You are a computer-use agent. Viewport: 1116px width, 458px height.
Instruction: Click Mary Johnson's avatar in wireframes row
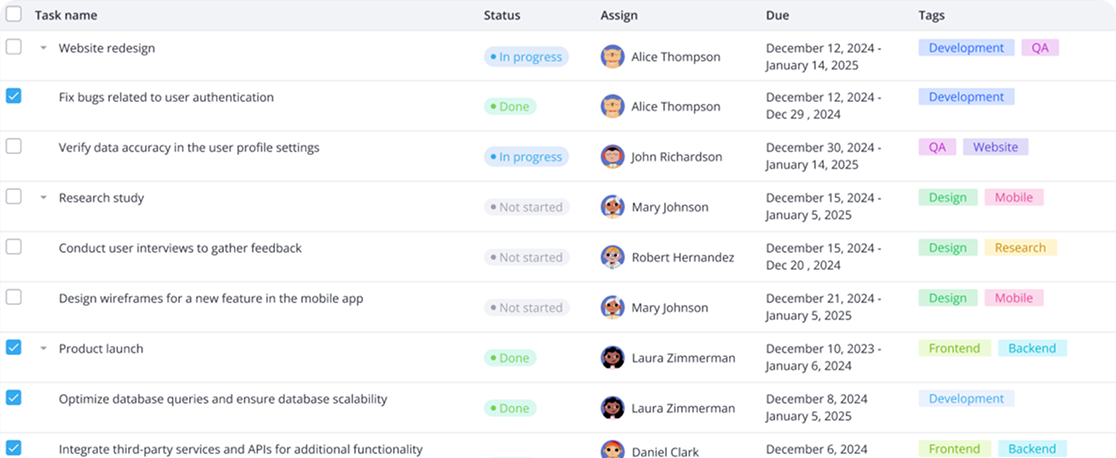pos(612,308)
